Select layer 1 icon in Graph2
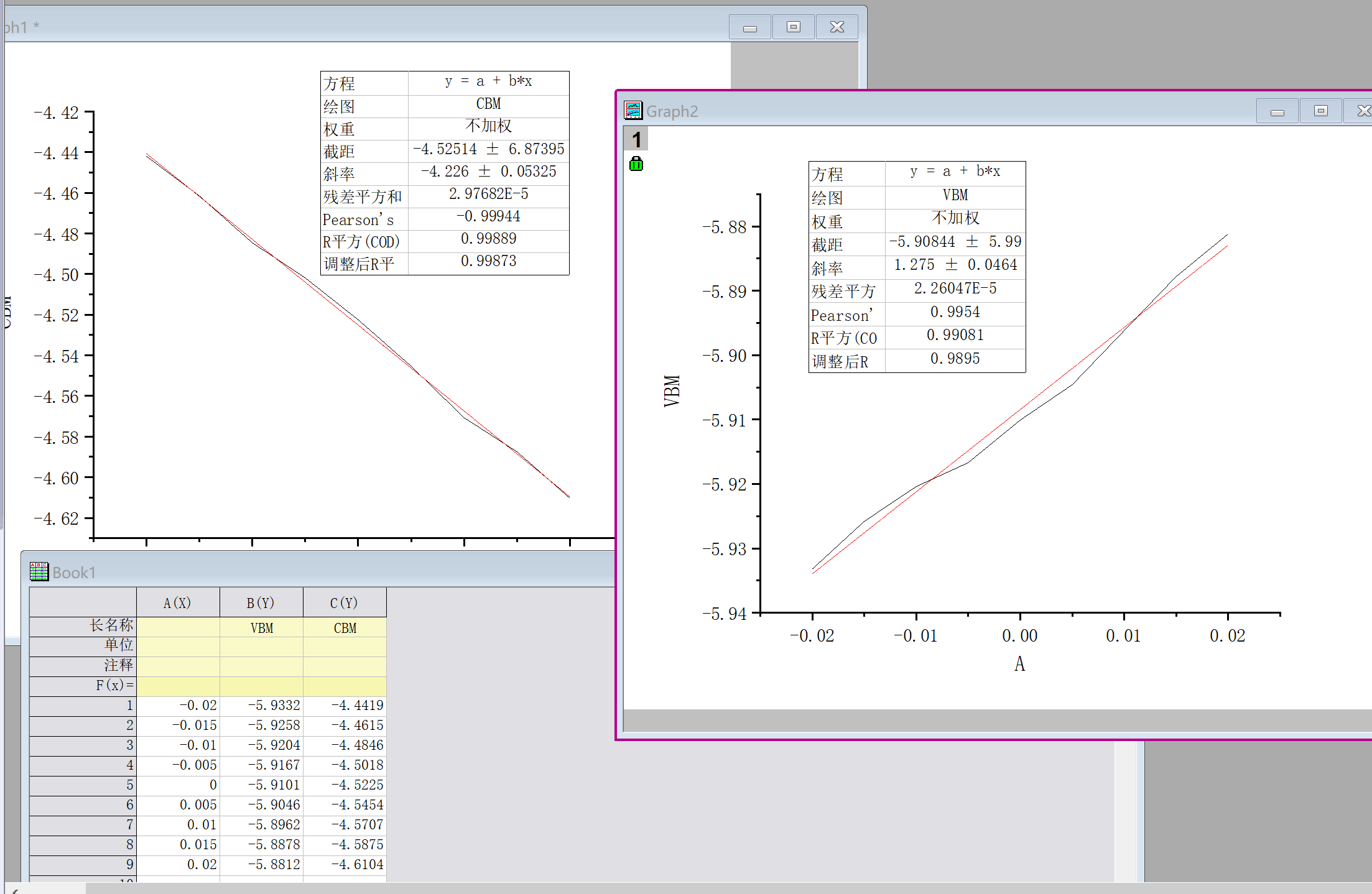 click(x=636, y=139)
